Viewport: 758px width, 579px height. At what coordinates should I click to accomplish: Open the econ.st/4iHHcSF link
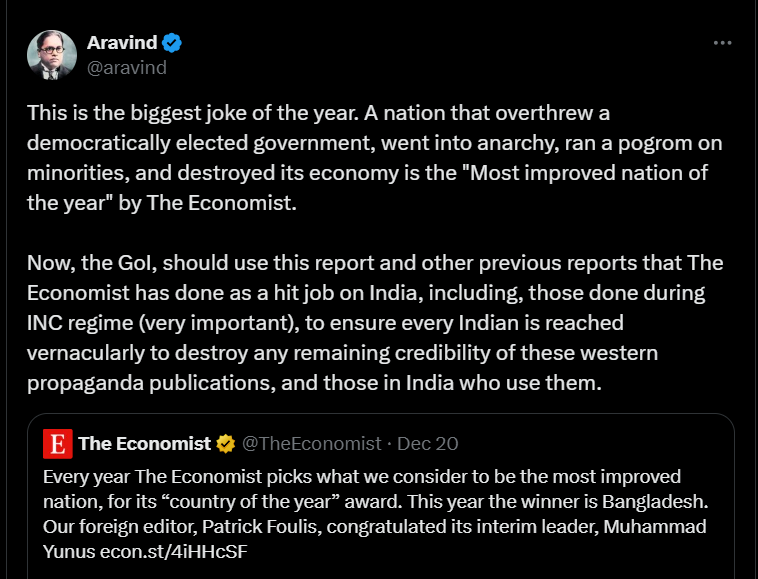coord(174,551)
